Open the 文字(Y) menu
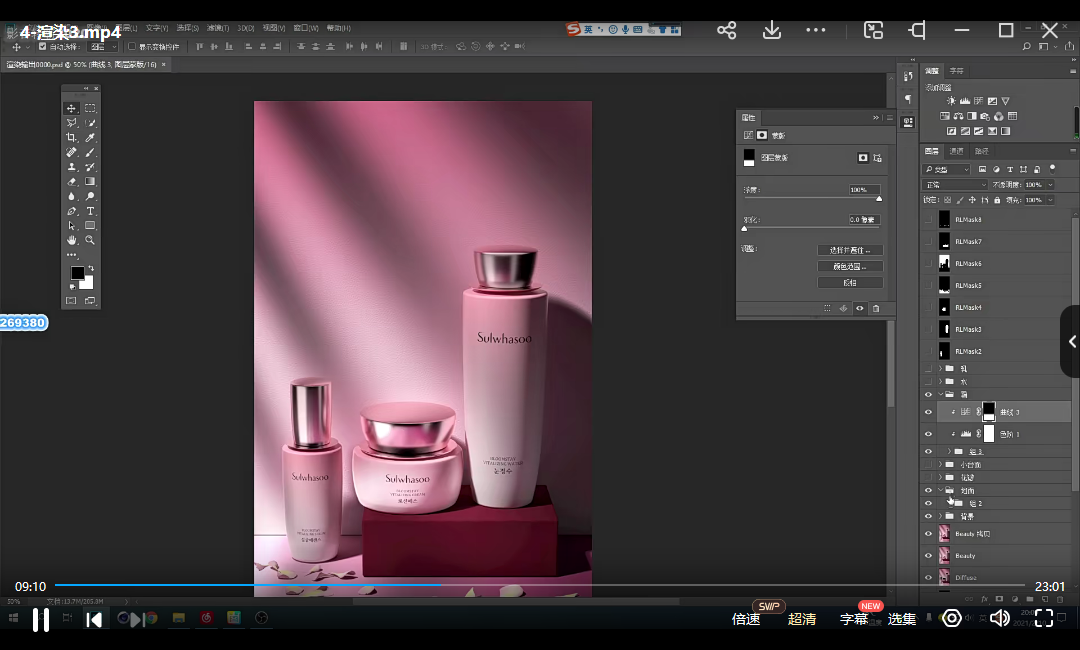 [x=156, y=28]
